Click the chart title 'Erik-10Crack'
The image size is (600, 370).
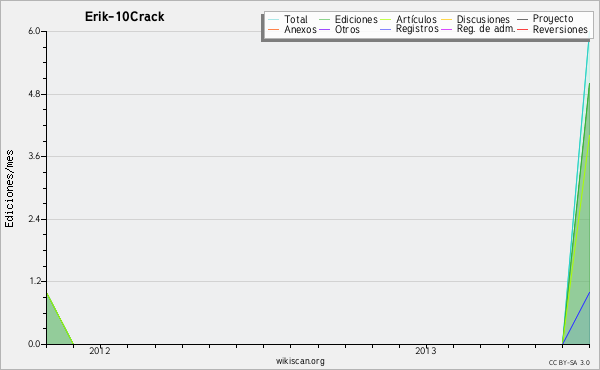124,17
